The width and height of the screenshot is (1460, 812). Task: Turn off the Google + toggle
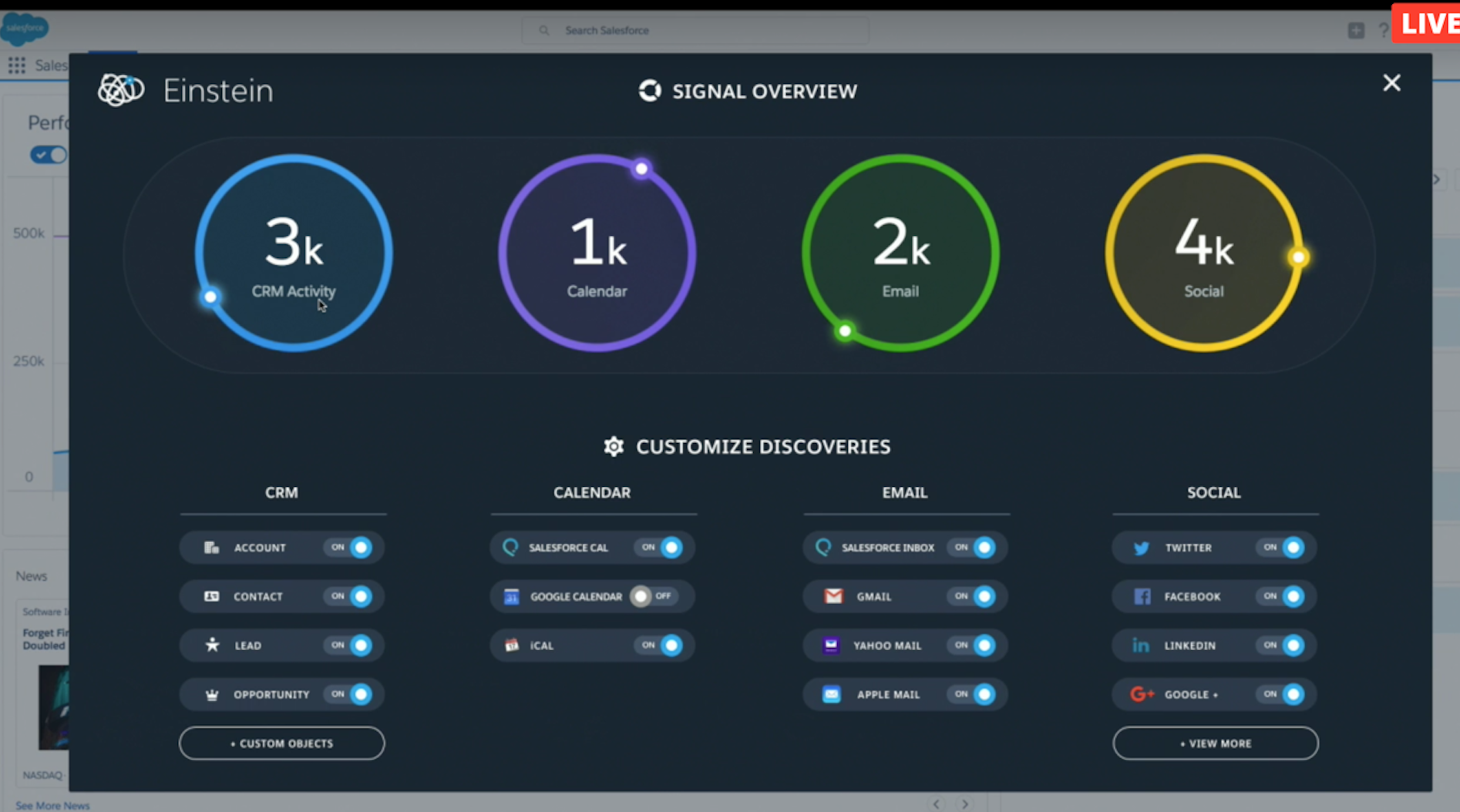pos(1282,694)
